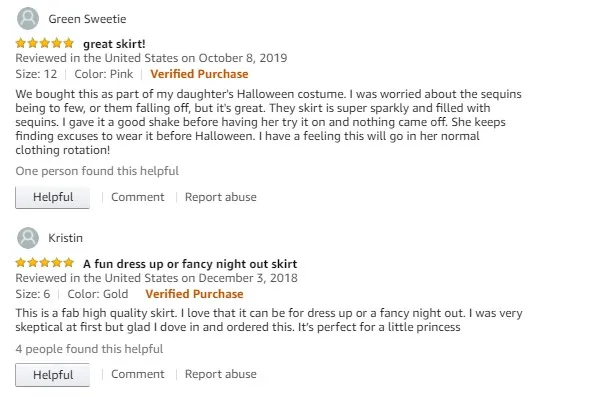Report abuse on Kristin's review
The height and width of the screenshot is (396, 591).
[220, 374]
